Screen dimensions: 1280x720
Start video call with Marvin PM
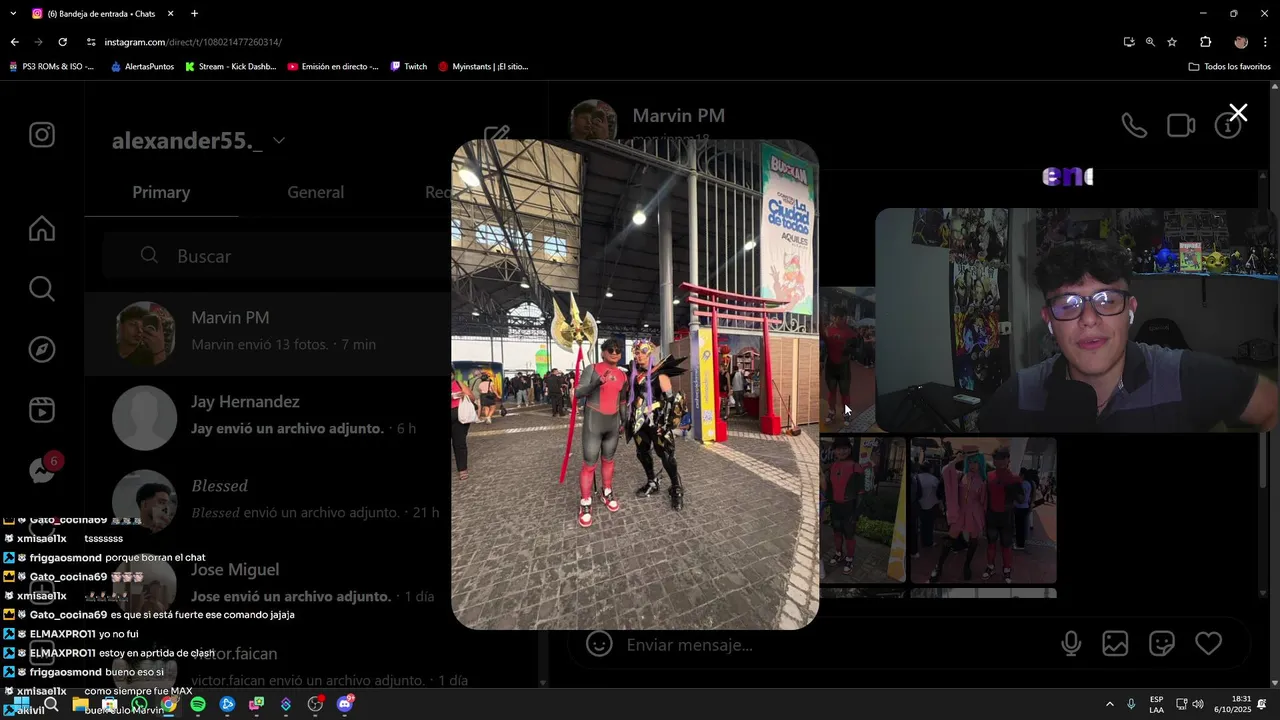[1181, 125]
